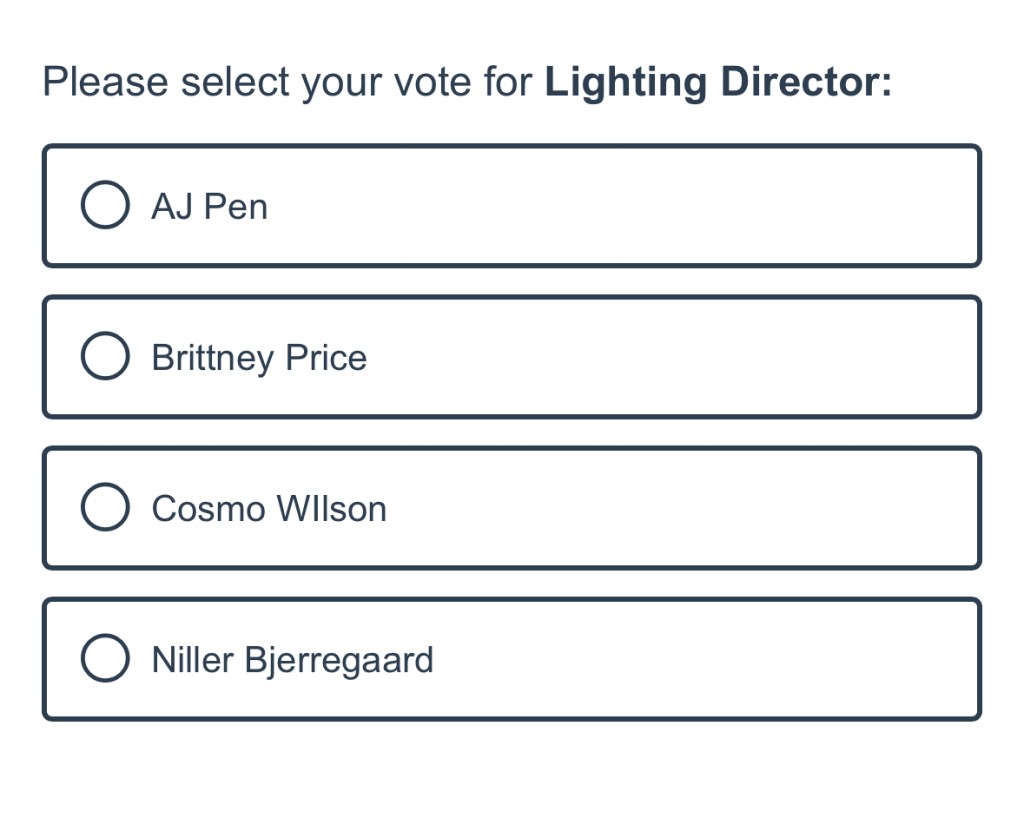Select the Niller Bjerregaard radio button
The image size is (1024, 825).
[105, 658]
